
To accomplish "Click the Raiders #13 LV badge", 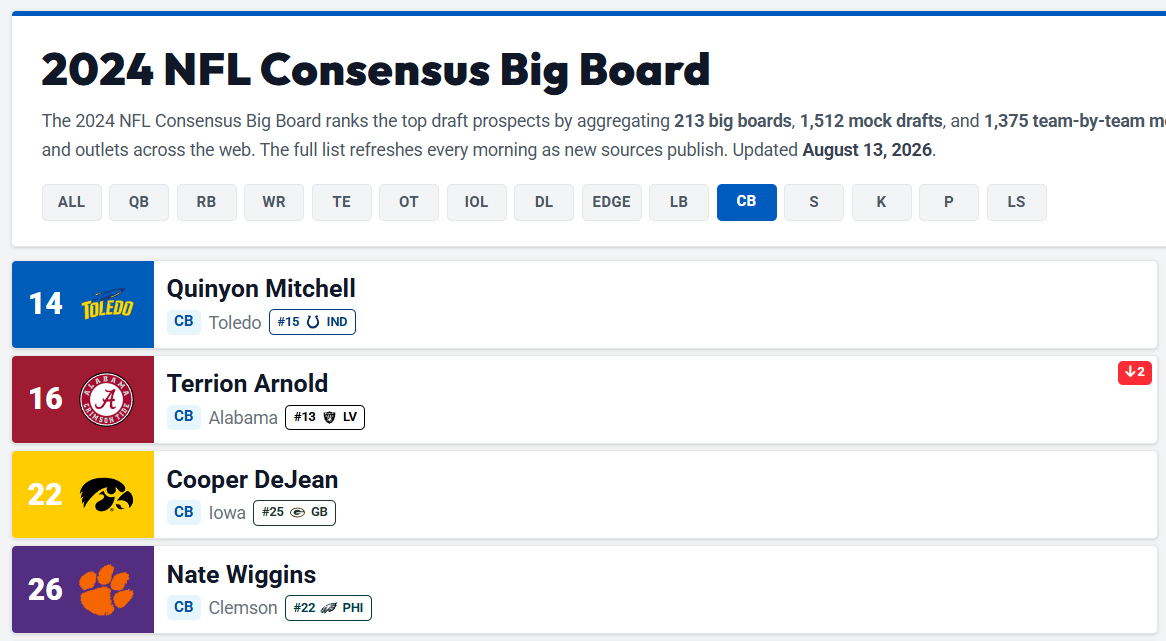I will click(325, 417).
